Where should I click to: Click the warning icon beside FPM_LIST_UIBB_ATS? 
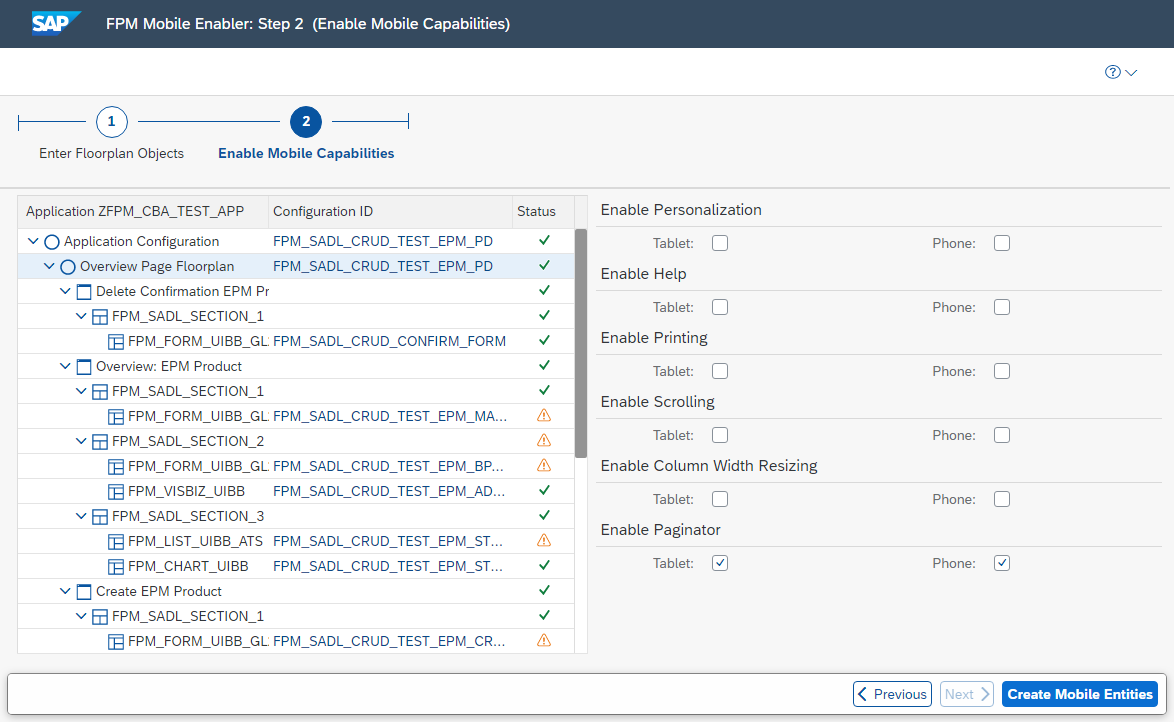pos(543,540)
